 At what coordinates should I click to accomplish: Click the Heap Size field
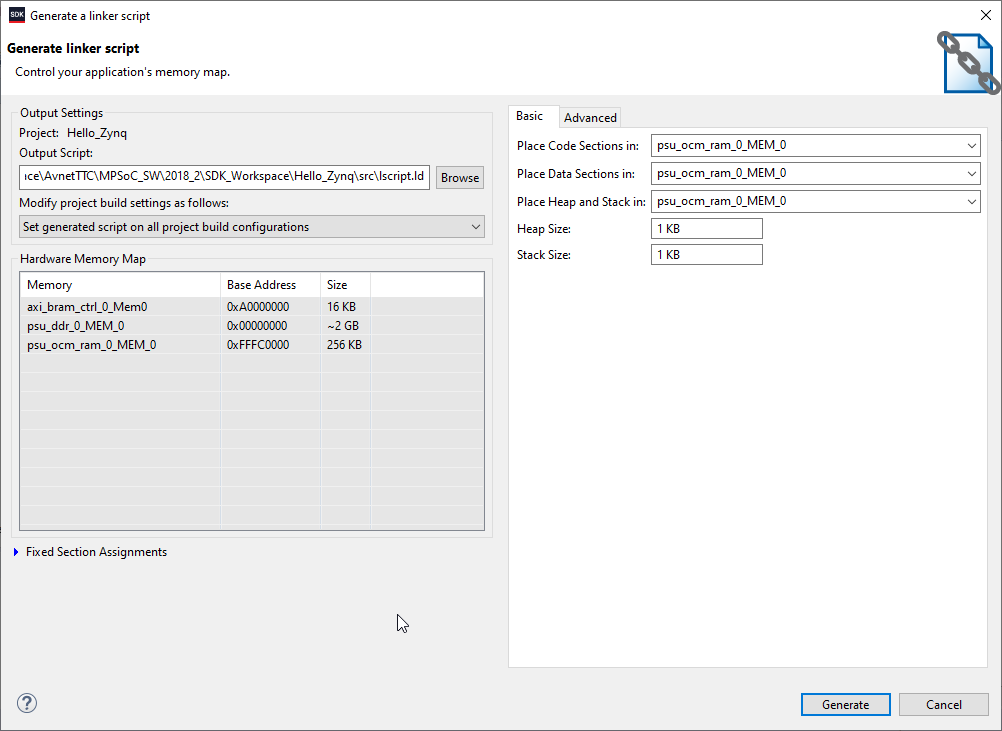tap(706, 229)
